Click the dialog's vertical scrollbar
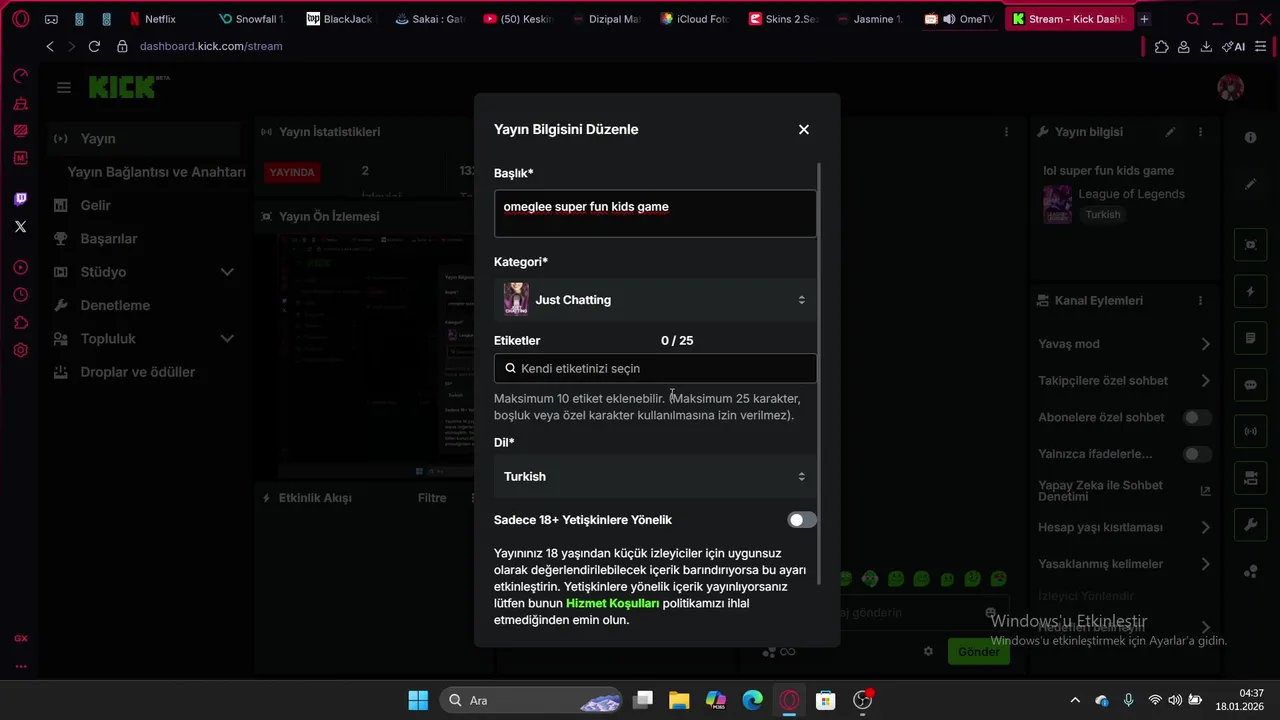Screen dimensions: 1280x720 pyautogui.click(x=819, y=375)
